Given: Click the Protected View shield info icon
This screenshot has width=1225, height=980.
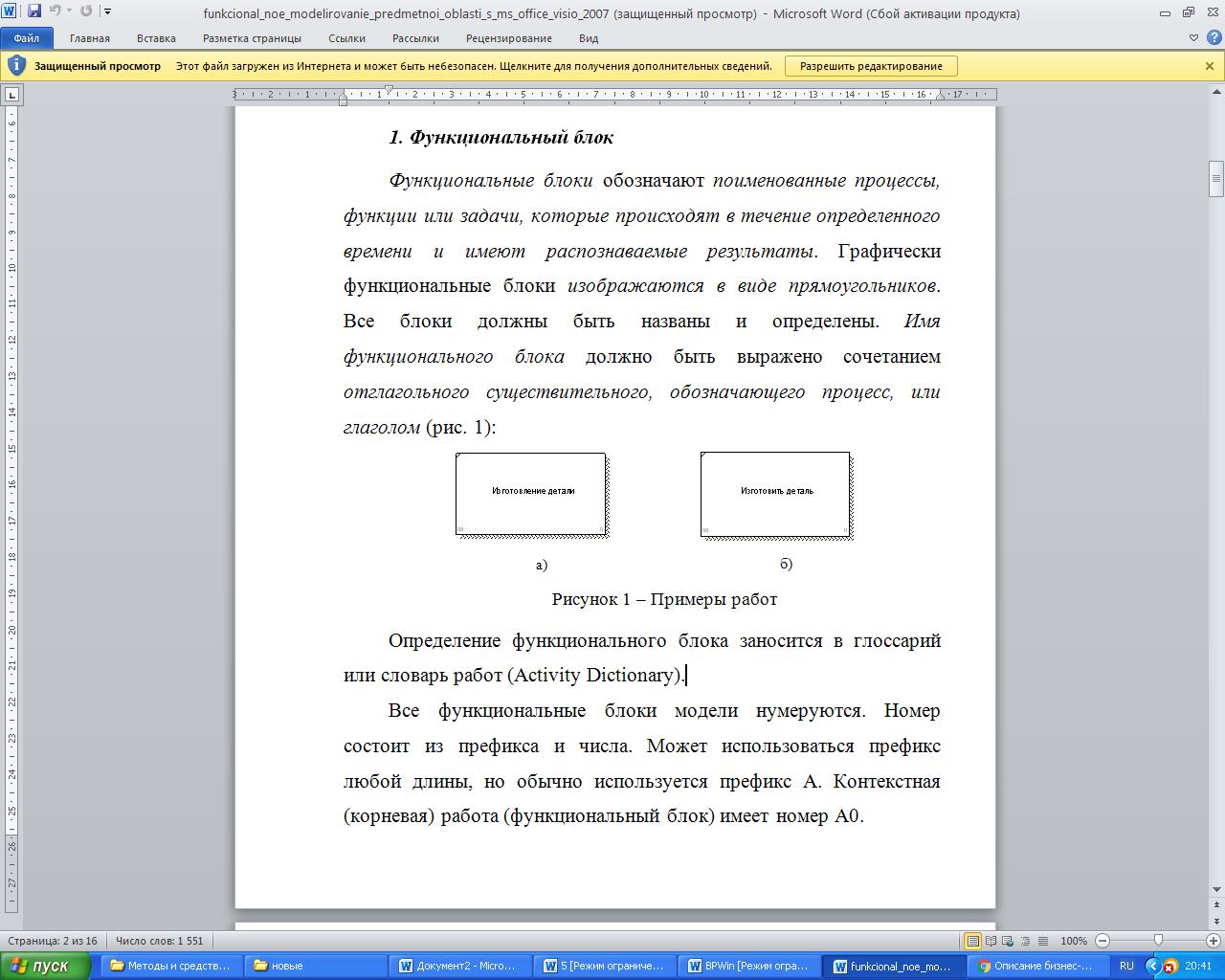Looking at the screenshot, I should [16, 66].
